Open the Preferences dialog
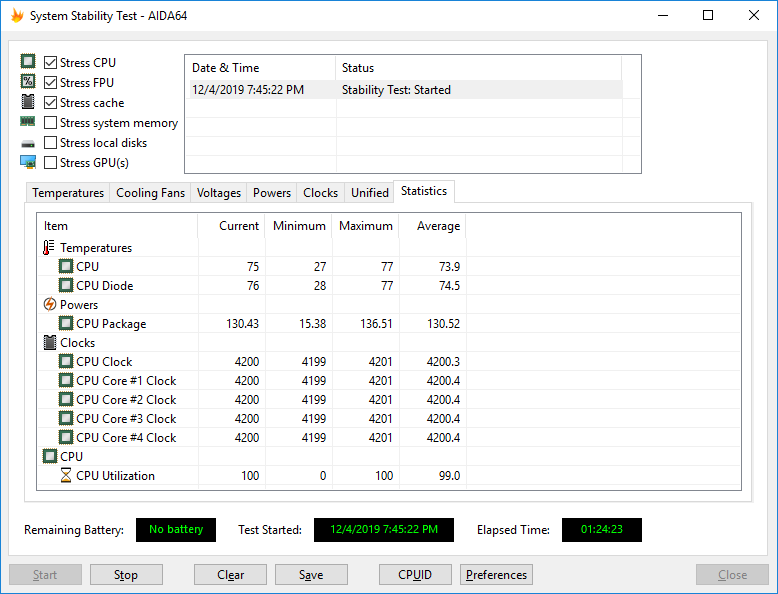This screenshot has height=594, width=778. (496, 575)
